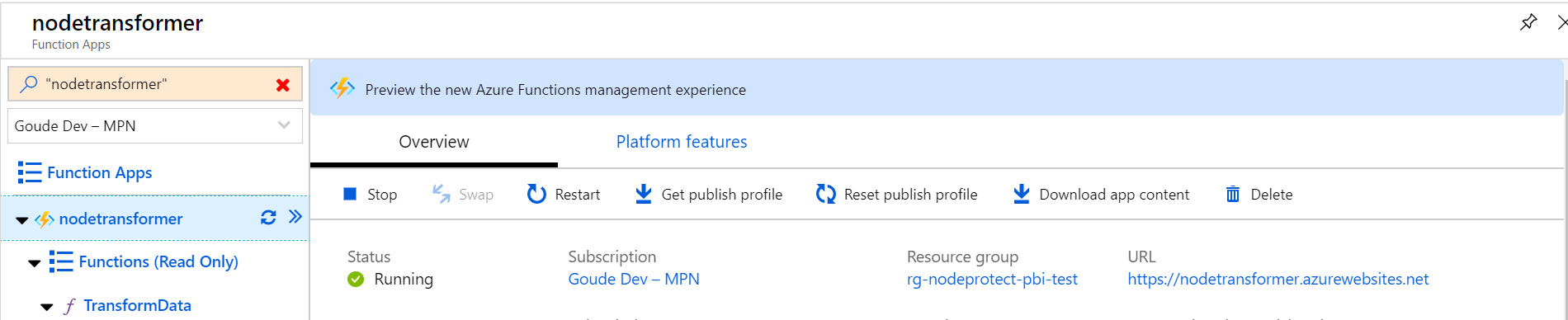Viewport: 1568px width, 320px height.
Task: Click the Restart circular arrow icon
Action: click(536, 194)
